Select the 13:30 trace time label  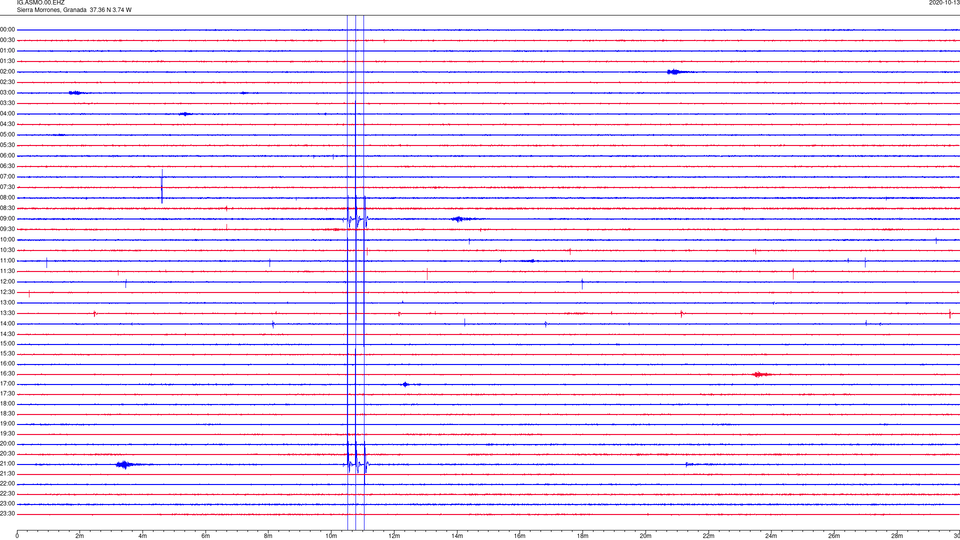point(8,313)
